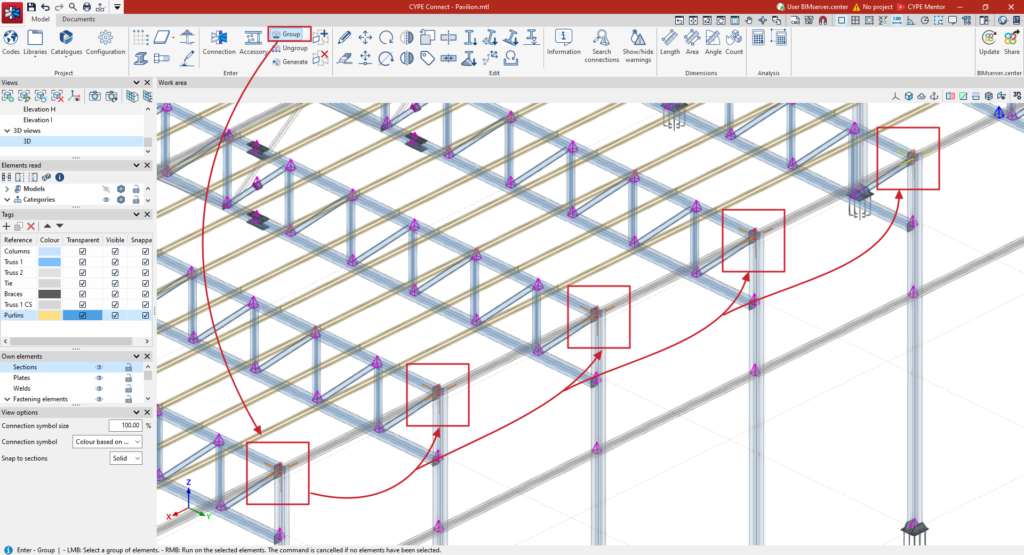1024x555 pixels.
Task: Collapse the View options panel chevron
Action: coord(136,413)
